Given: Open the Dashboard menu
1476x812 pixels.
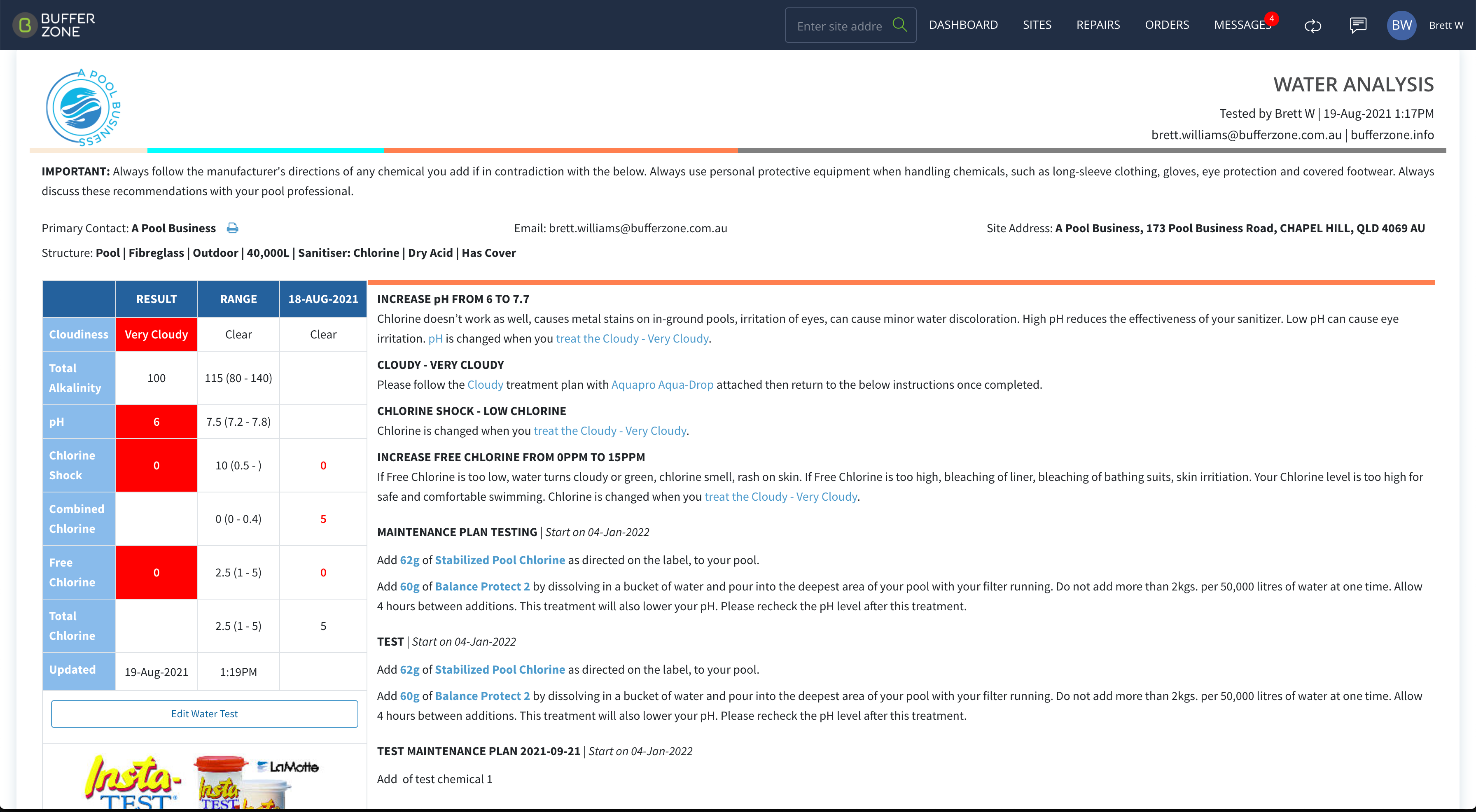Looking at the screenshot, I should pos(963,25).
